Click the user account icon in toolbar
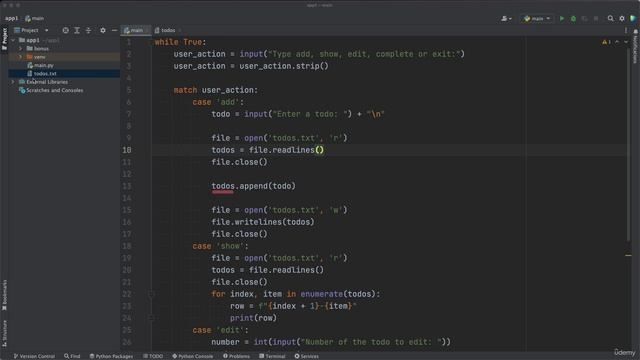 click(x=506, y=18)
